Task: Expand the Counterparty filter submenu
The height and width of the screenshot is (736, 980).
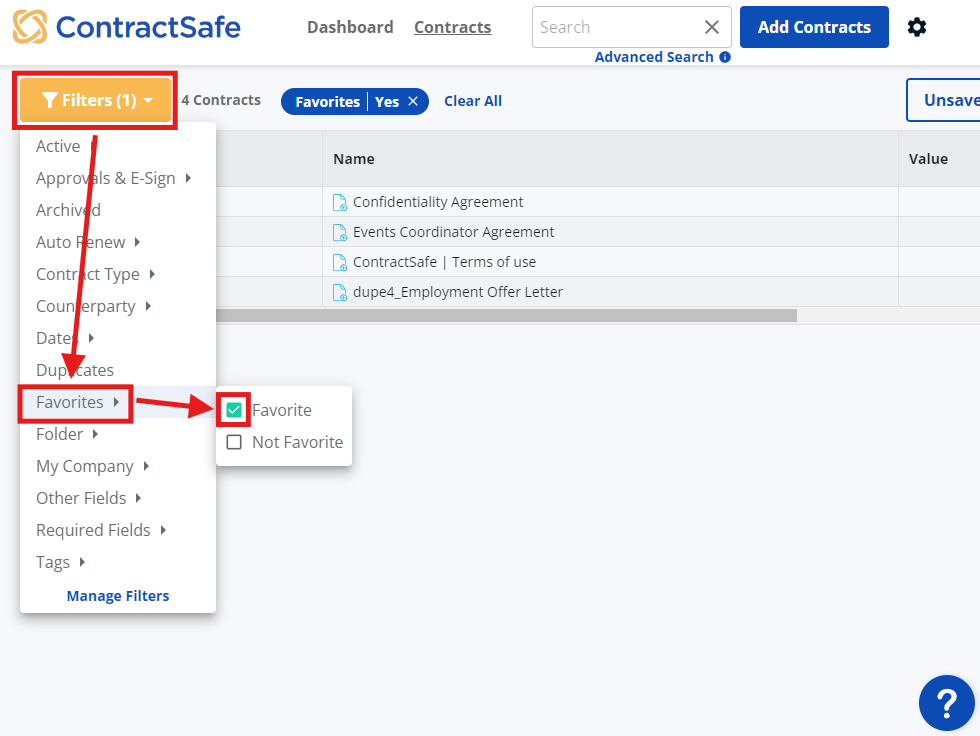Action: tap(93, 306)
